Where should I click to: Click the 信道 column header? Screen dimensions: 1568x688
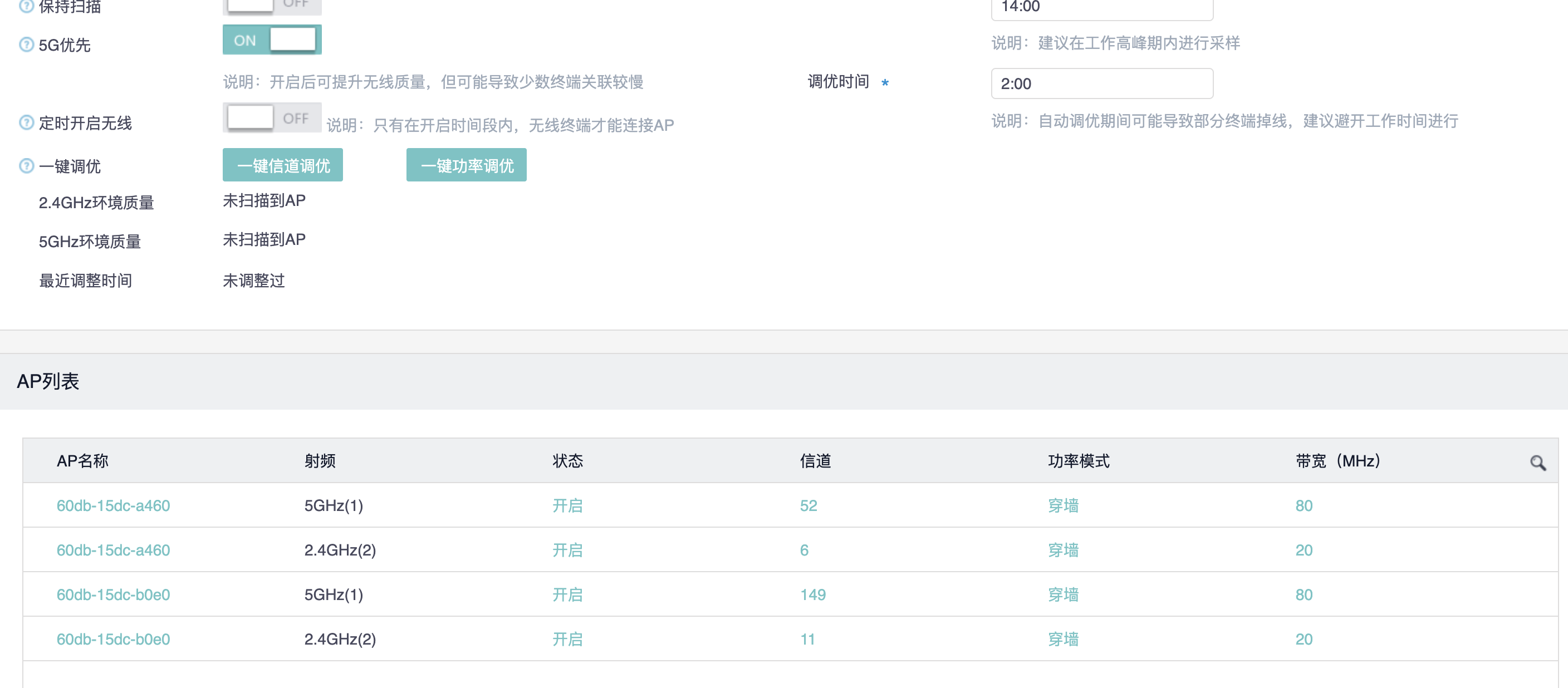click(x=815, y=461)
